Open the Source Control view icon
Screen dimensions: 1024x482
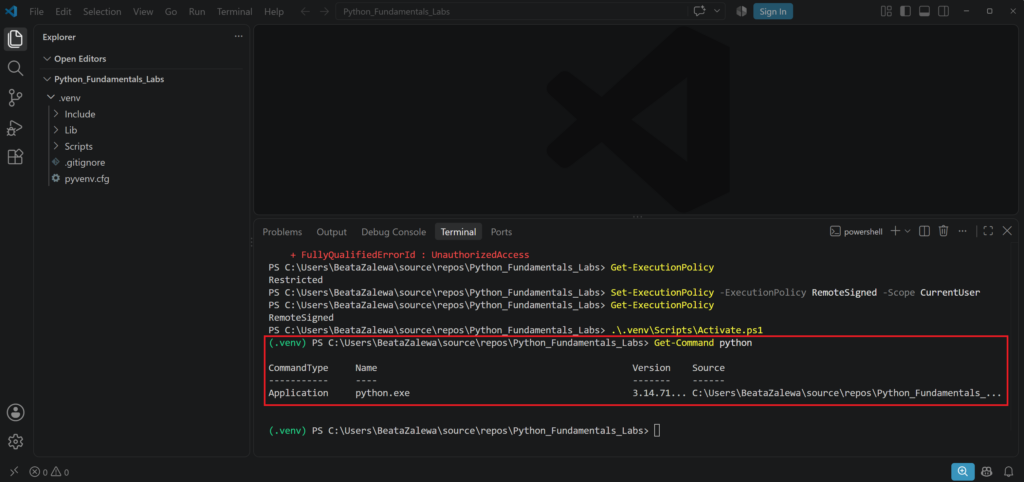15,98
